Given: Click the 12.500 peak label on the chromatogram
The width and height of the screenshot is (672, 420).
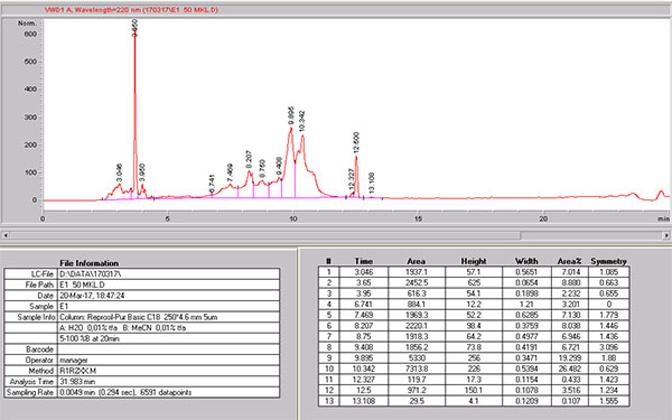Looking at the screenshot, I should tap(357, 143).
